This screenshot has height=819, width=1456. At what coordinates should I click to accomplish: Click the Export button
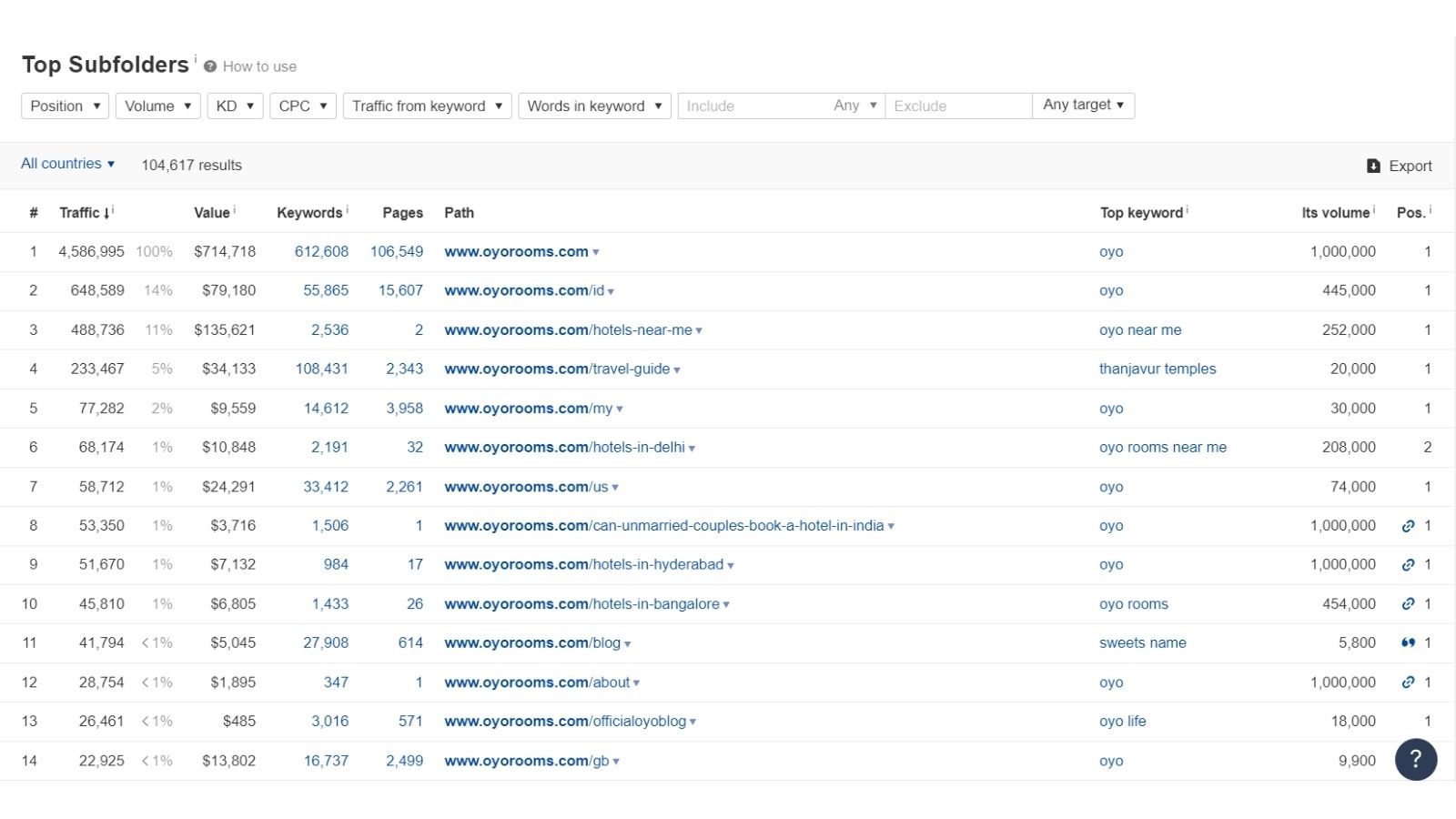click(1400, 166)
